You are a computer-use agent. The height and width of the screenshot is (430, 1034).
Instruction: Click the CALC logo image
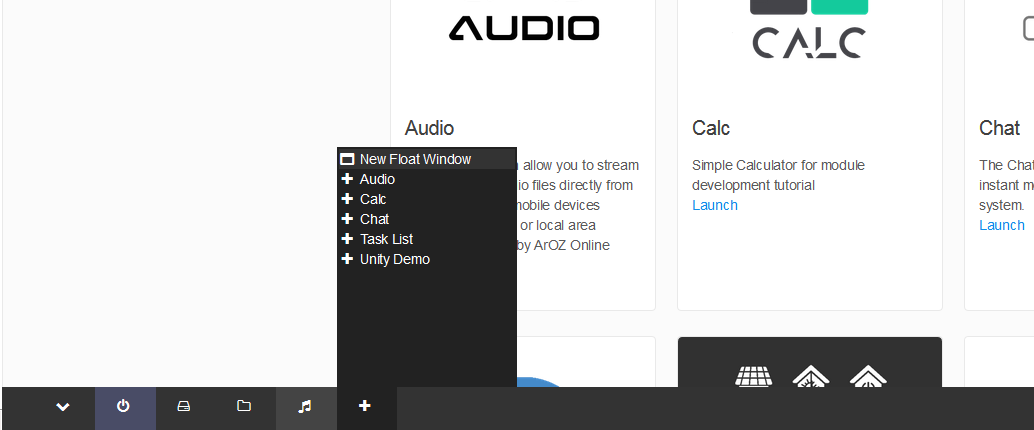click(x=809, y=30)
